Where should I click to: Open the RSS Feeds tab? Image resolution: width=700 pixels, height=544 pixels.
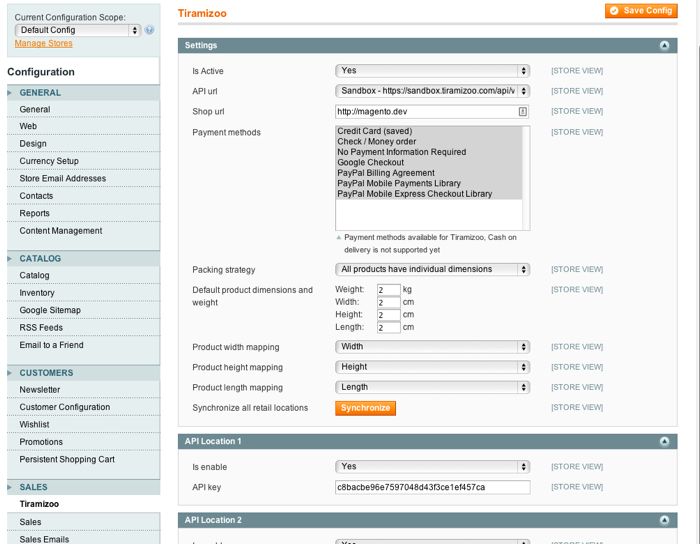[83, 328]
